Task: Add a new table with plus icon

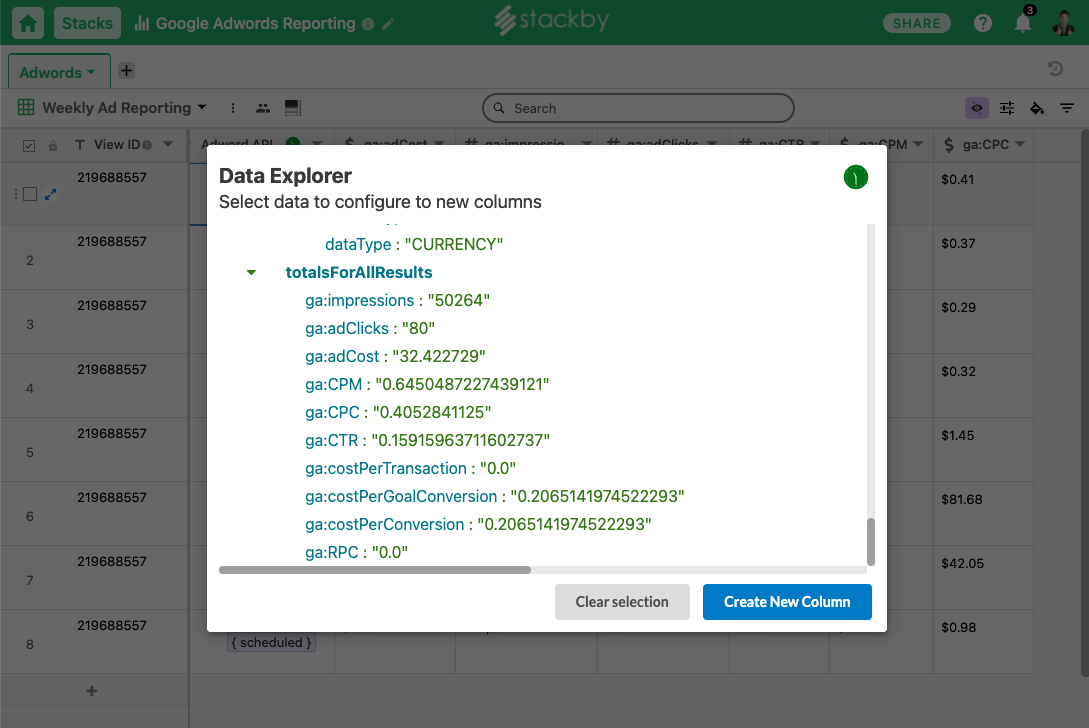Action: 126,70
